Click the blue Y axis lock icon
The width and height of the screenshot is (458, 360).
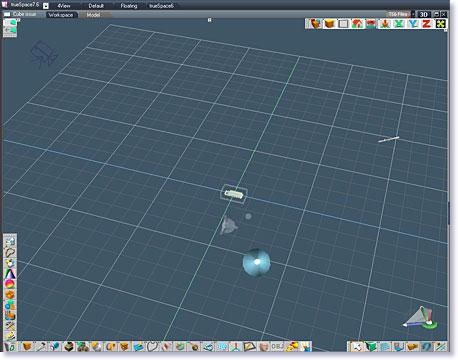pos(413,24)
